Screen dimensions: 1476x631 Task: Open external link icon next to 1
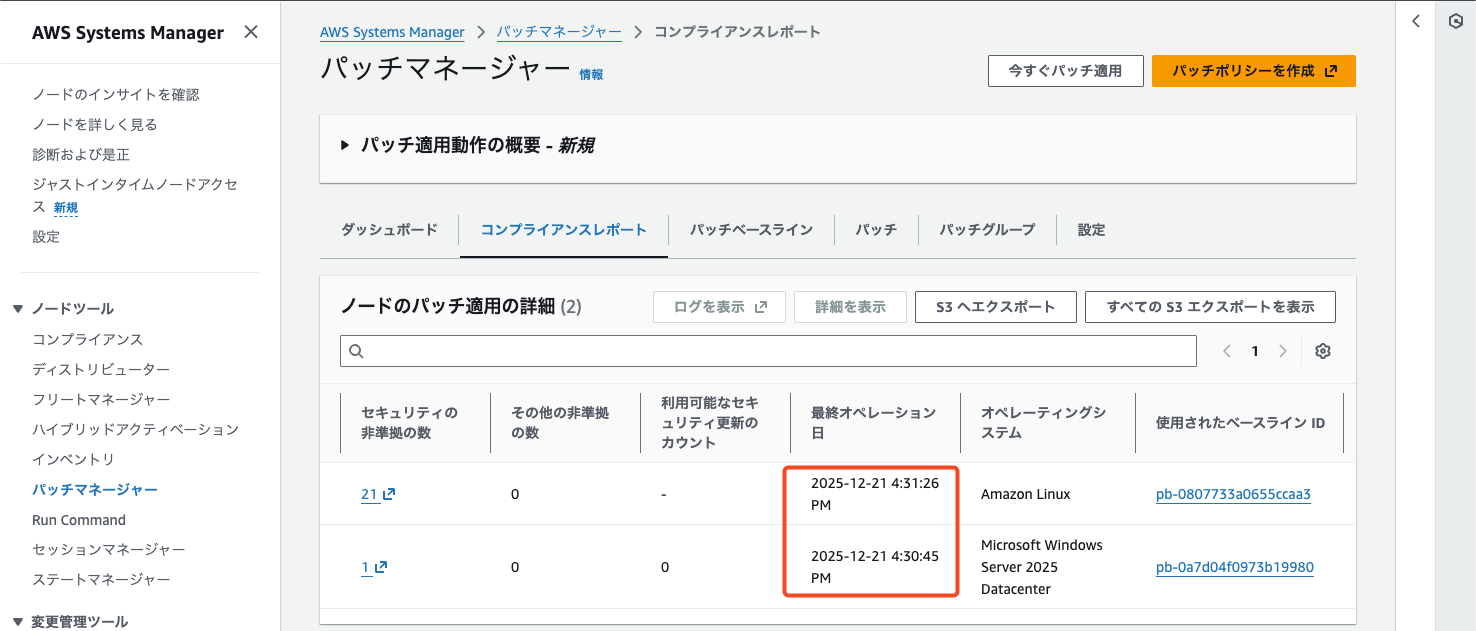coord(381,567)
